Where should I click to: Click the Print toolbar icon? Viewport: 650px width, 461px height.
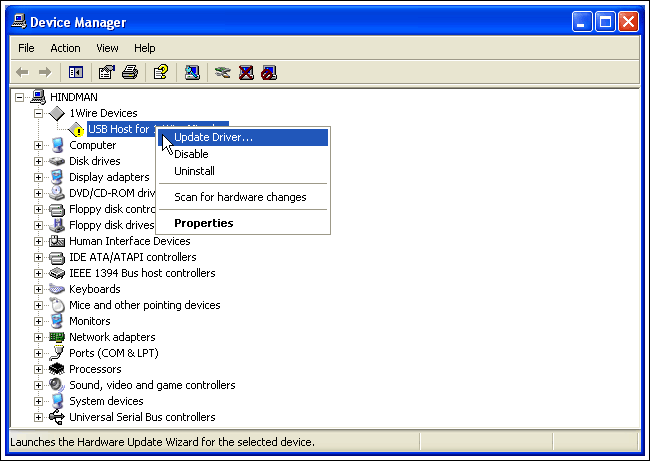(x=129, y=72)
